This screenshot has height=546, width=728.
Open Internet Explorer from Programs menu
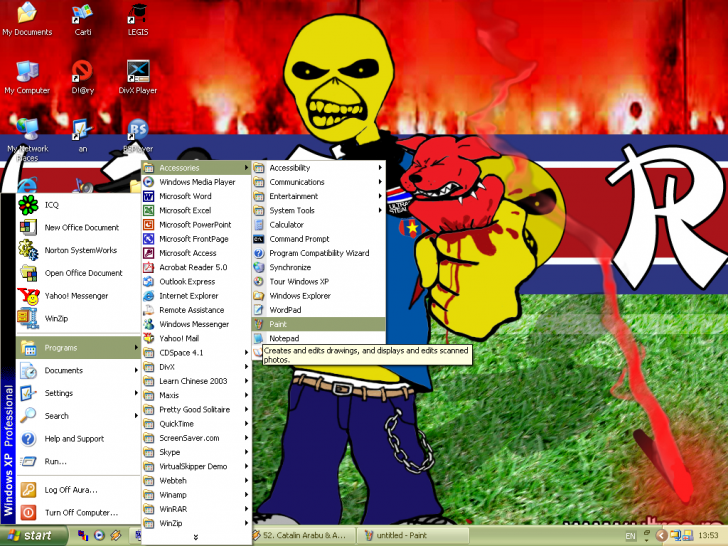pos(196,296)
